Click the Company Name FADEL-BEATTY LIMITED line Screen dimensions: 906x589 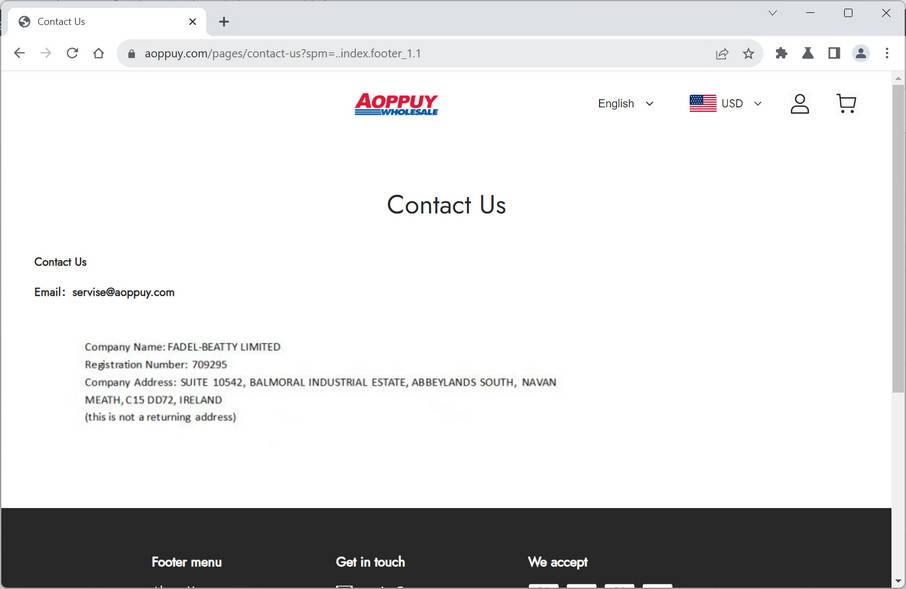tap(183, 347)
